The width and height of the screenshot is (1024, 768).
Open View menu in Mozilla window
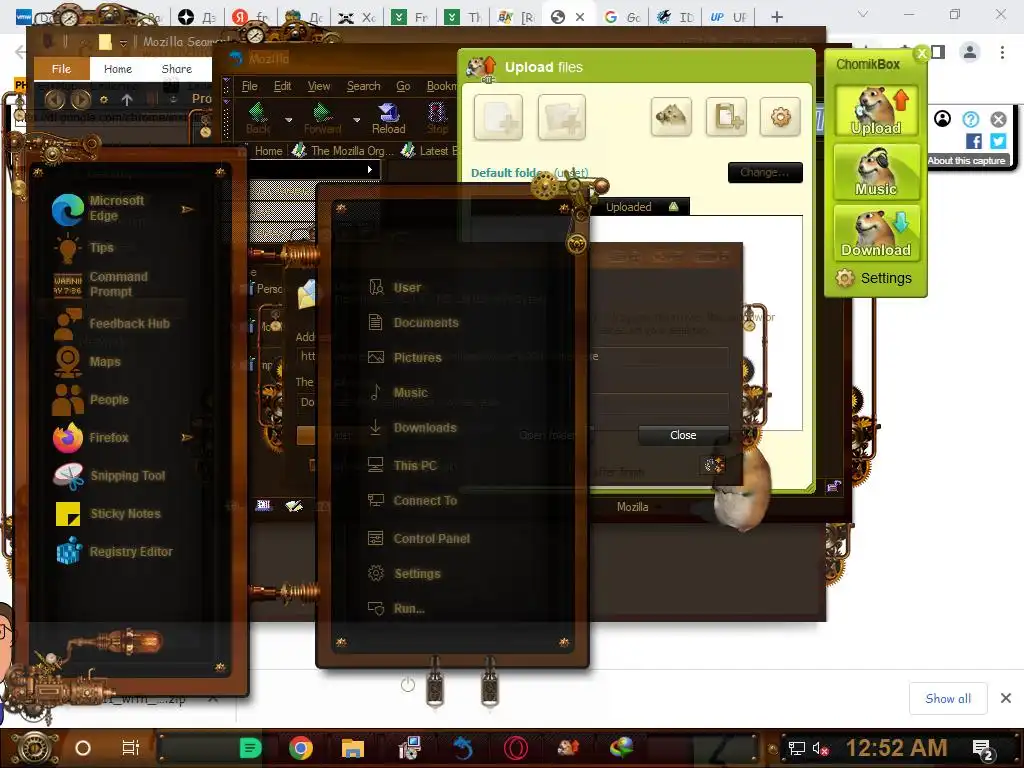(x=319, y=86)
